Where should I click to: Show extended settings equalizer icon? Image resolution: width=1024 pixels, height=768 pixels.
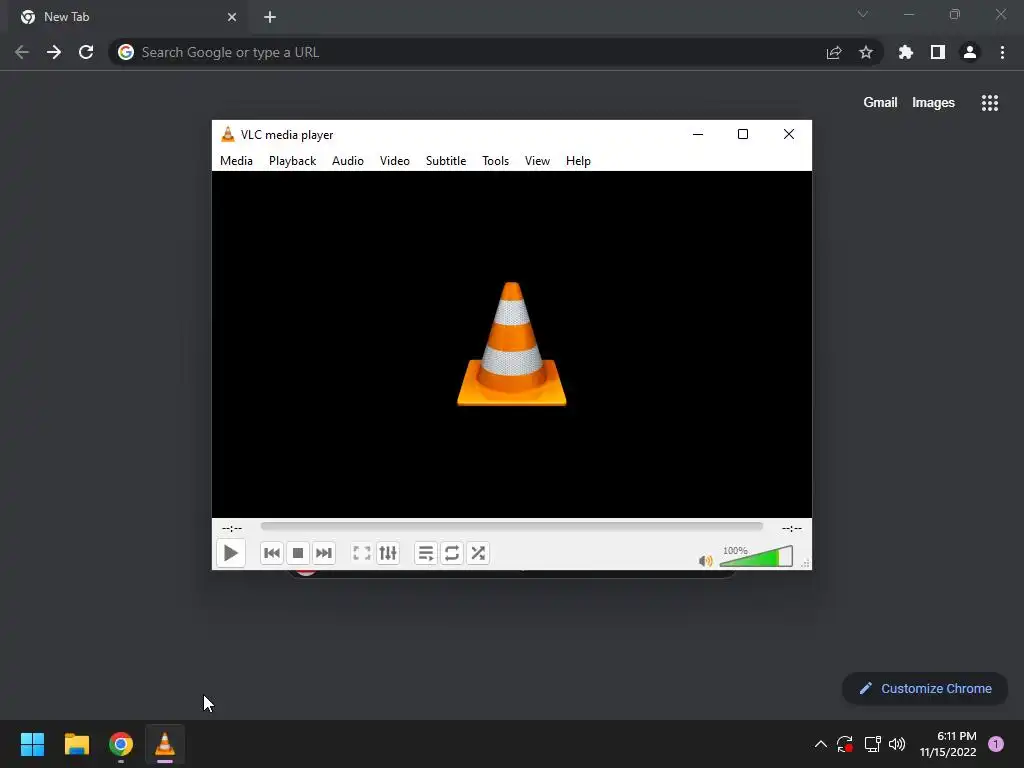pos(388,553)
